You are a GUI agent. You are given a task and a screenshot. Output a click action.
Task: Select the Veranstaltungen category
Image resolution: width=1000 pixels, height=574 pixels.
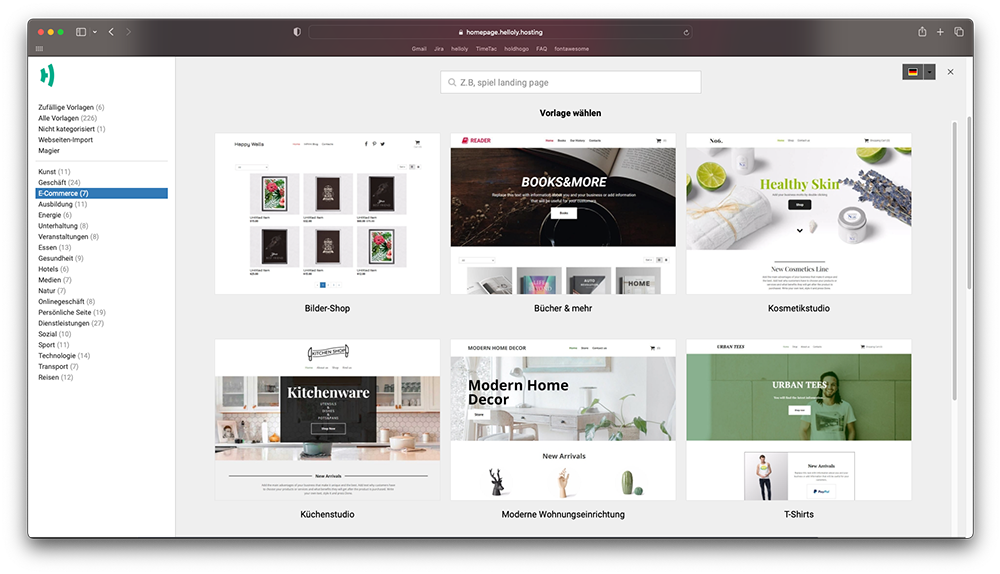coord(68,237)
